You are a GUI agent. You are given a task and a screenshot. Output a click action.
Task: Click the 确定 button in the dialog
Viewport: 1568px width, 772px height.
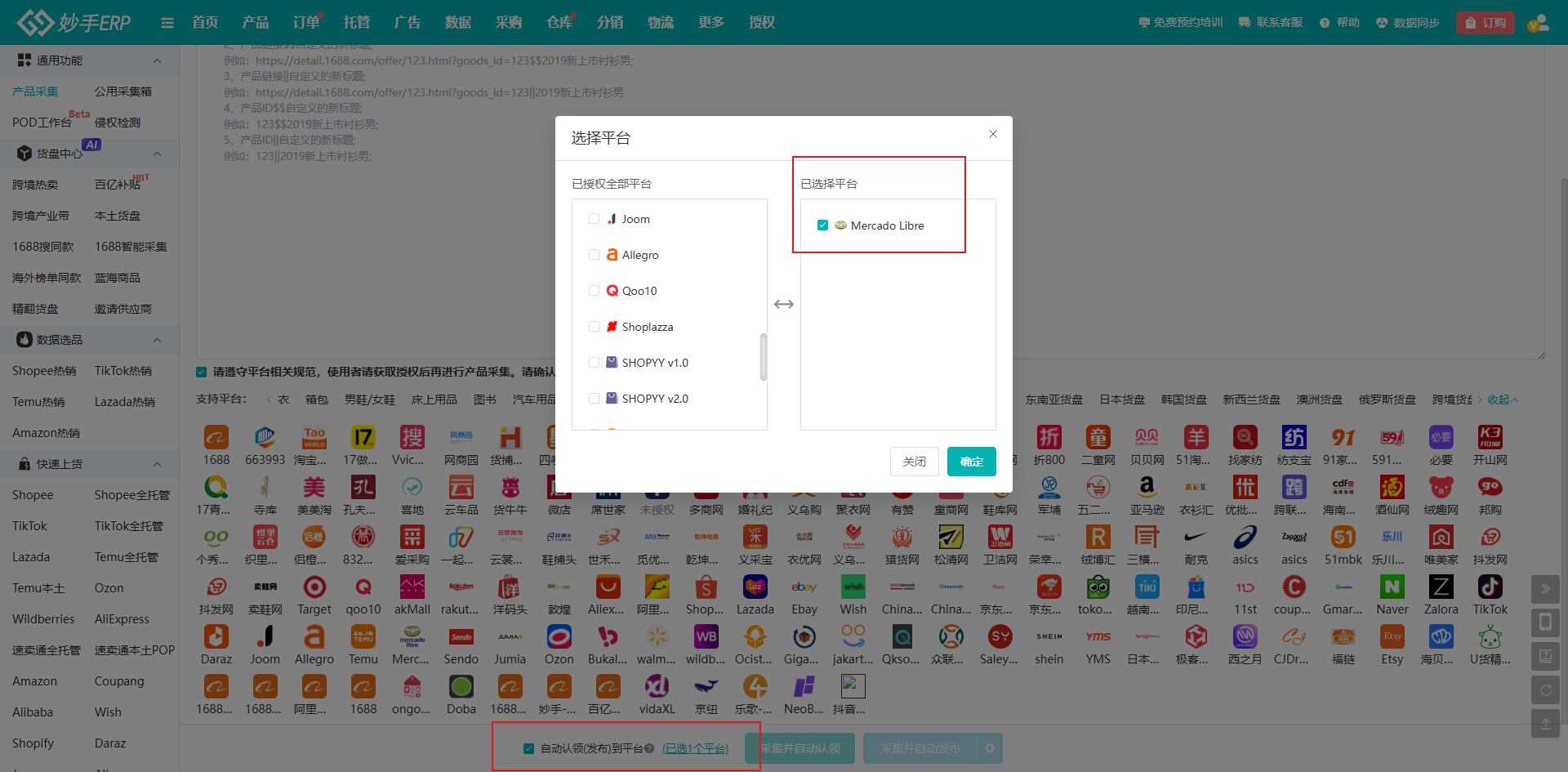(x=971, y=462)
